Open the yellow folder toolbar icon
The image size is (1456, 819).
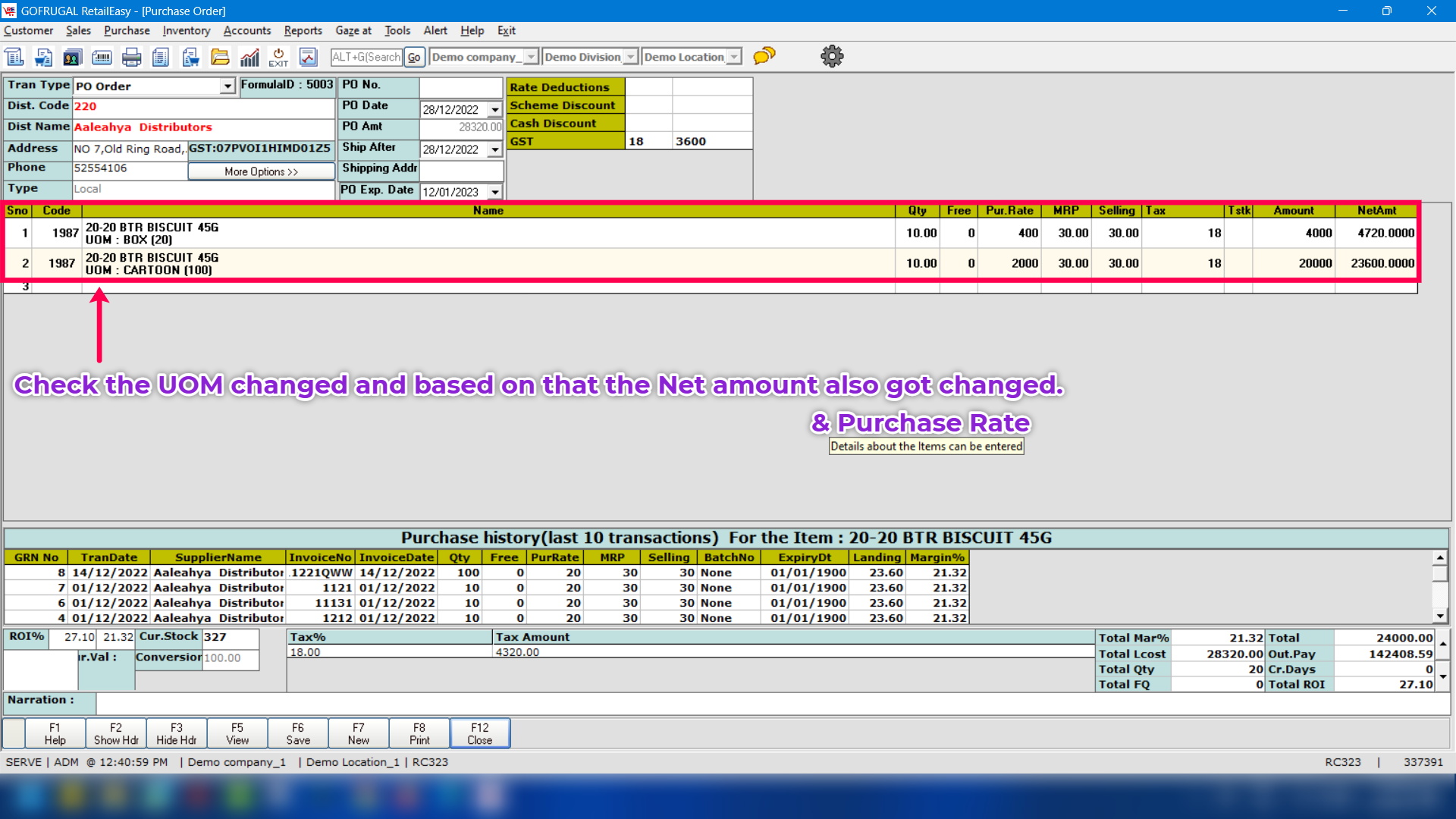point(220,57)
